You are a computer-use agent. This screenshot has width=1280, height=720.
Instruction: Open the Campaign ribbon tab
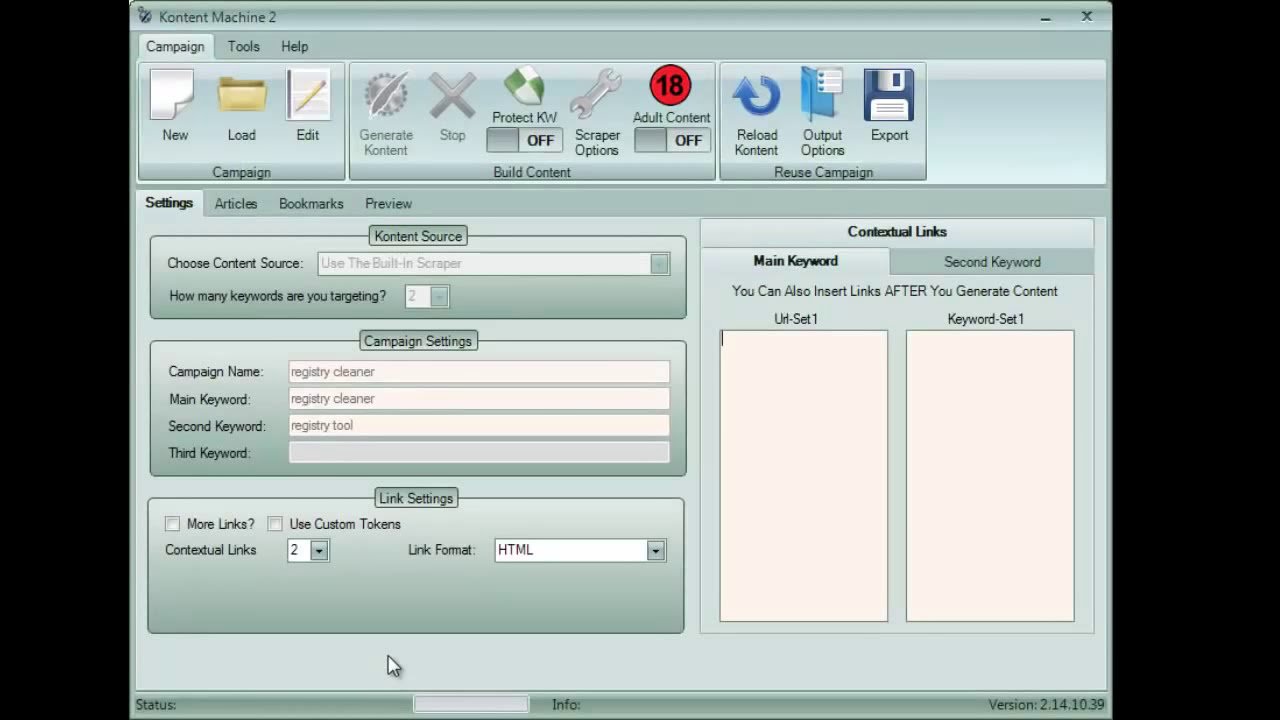175,46
